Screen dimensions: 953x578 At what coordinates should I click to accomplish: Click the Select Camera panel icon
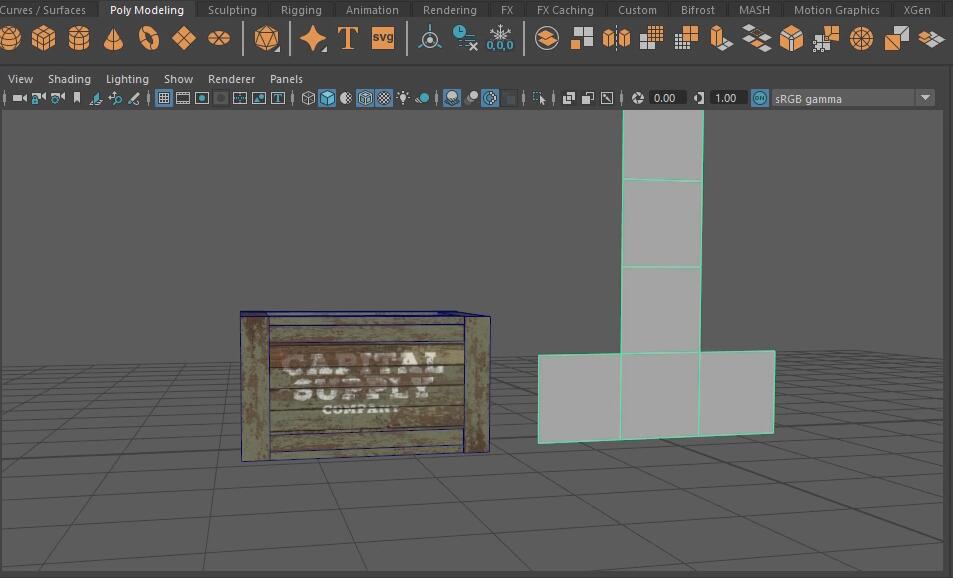tap(19, 98)
